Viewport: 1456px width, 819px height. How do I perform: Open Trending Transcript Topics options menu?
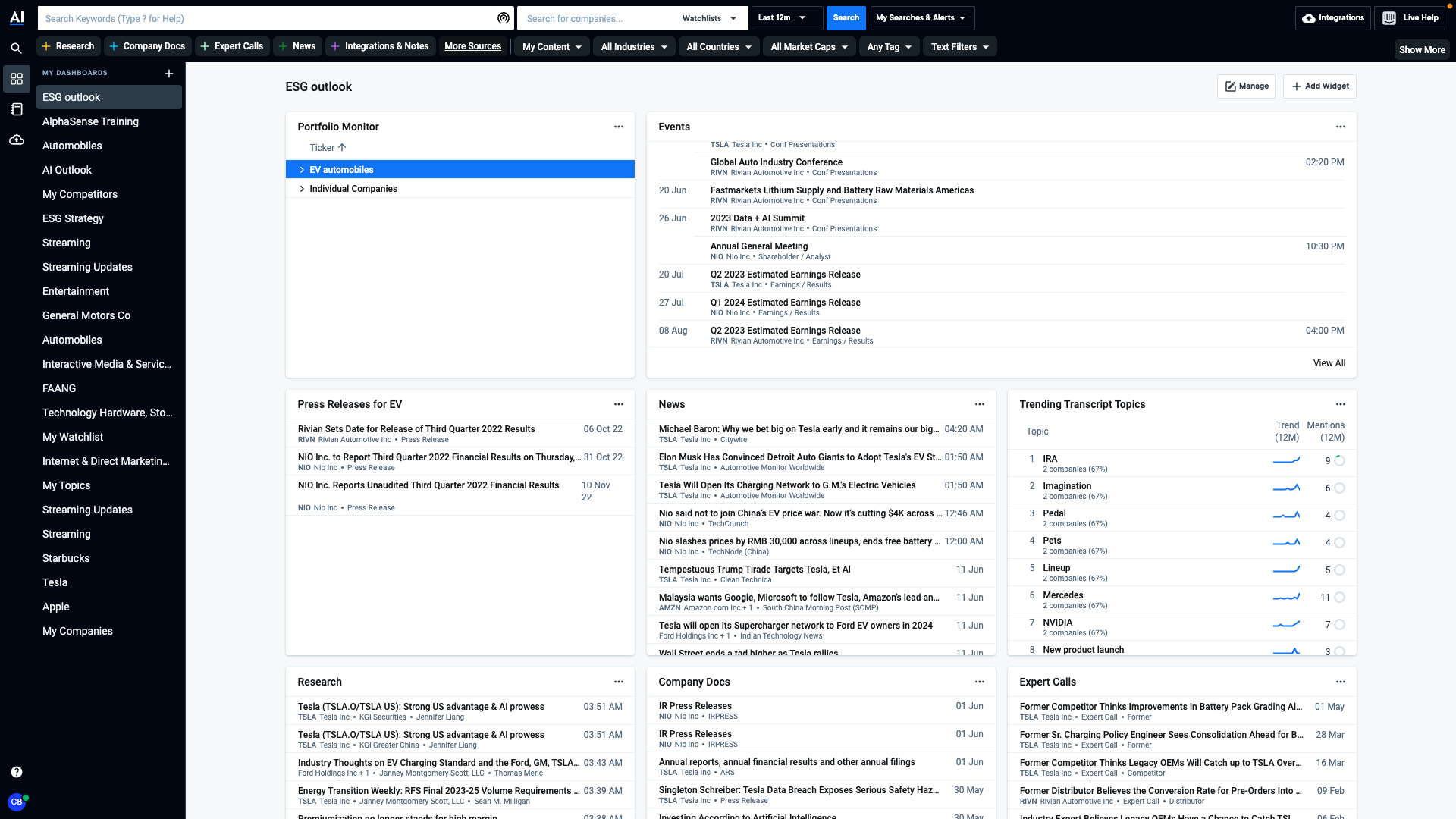(x=1341, y=404)
